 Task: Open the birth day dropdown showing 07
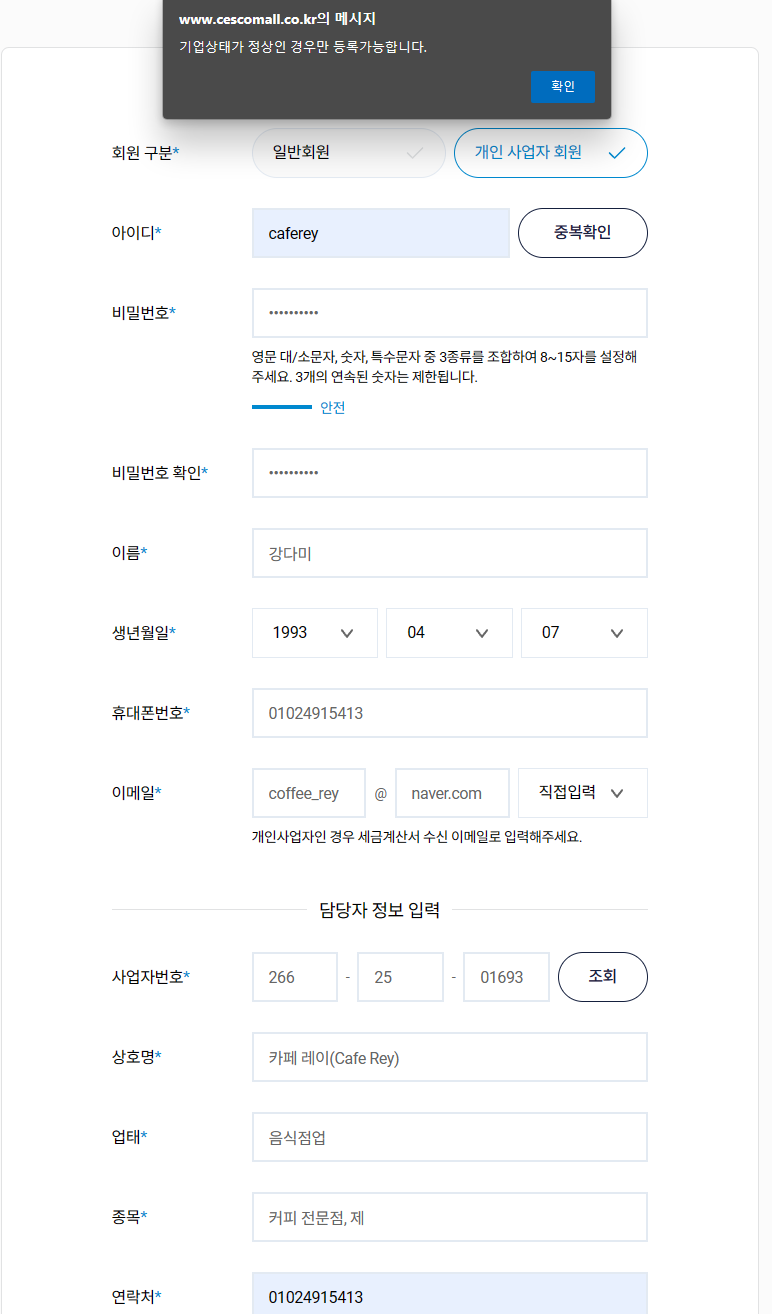click(584, 633)
